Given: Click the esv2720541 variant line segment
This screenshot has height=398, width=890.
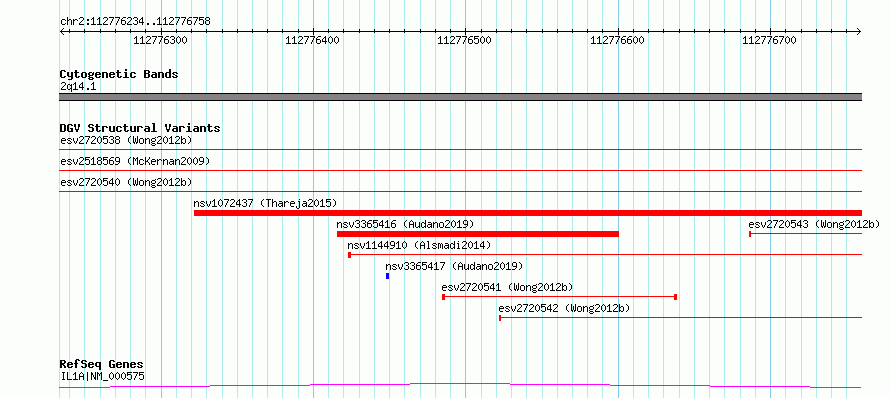Looking at the screenshot, I should [x=560, y=297].
